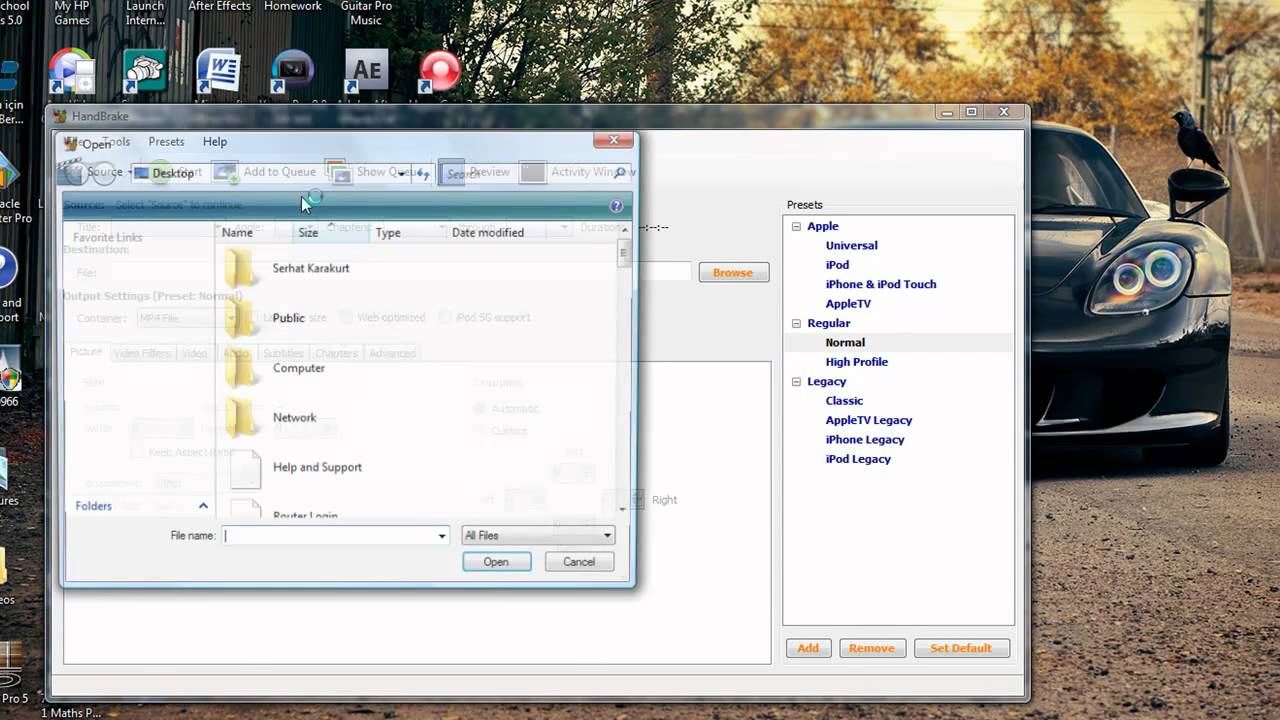
Task: Open the Microsoft Word desktop shortcut
Action: (x=218, y=73)
